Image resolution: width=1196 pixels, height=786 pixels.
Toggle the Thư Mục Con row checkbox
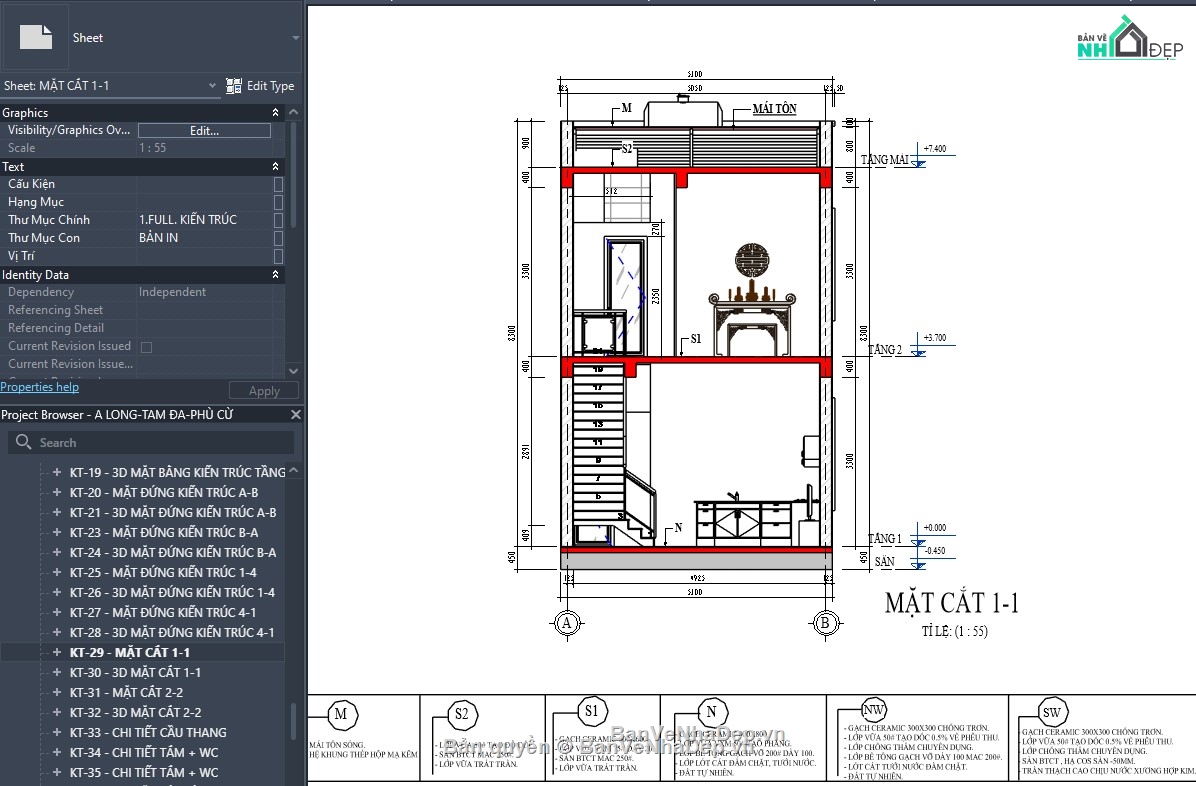coord(278,238)
